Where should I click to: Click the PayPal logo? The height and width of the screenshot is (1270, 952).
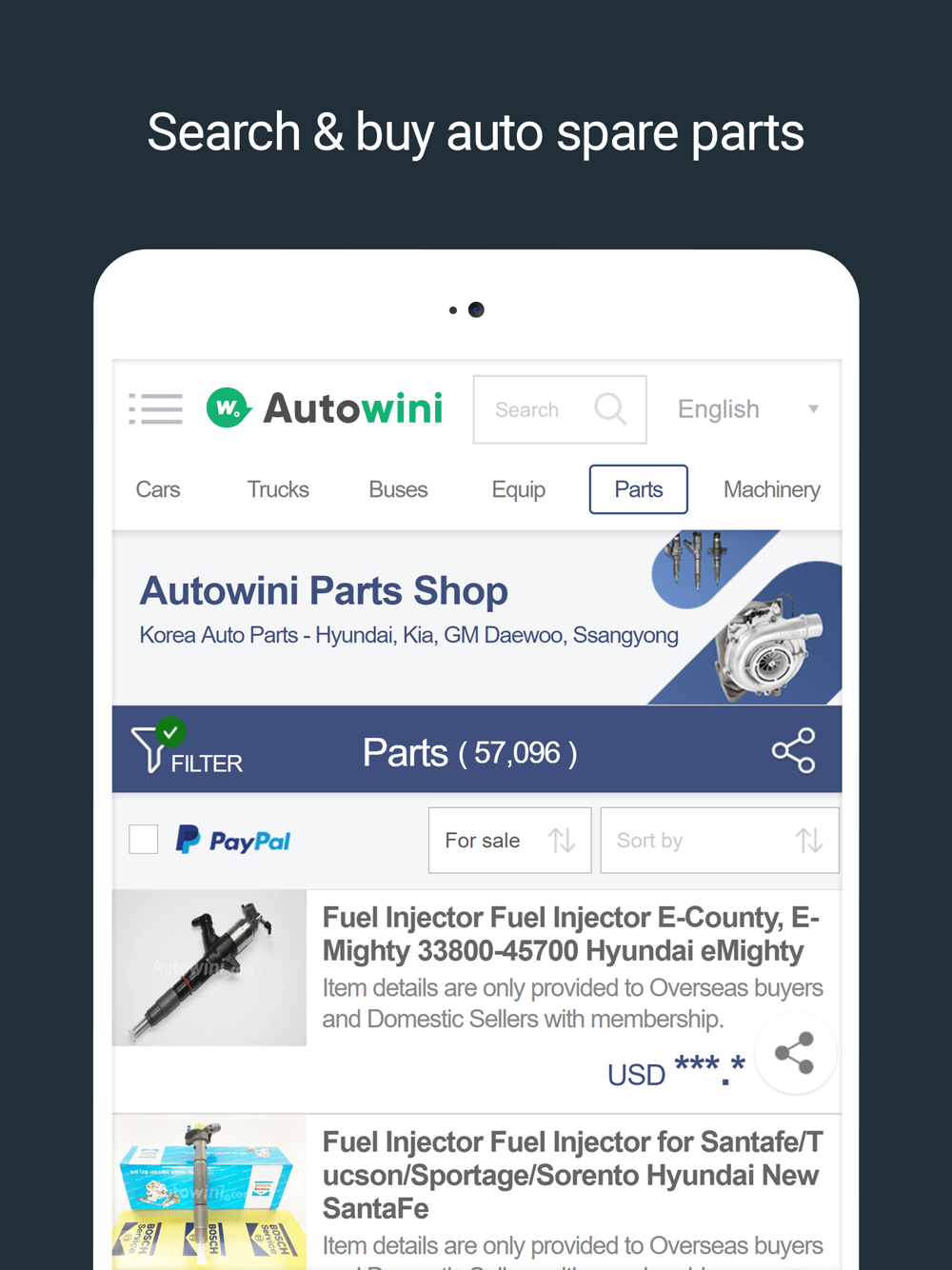pyautogui.click(x=233, y=840)
